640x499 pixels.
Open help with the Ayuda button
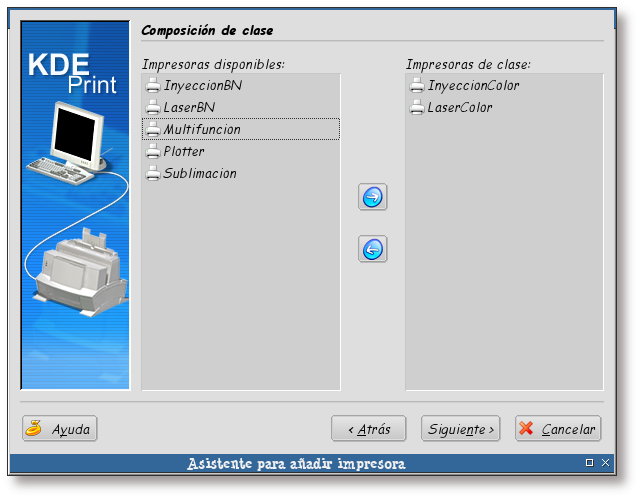[60, 429]
